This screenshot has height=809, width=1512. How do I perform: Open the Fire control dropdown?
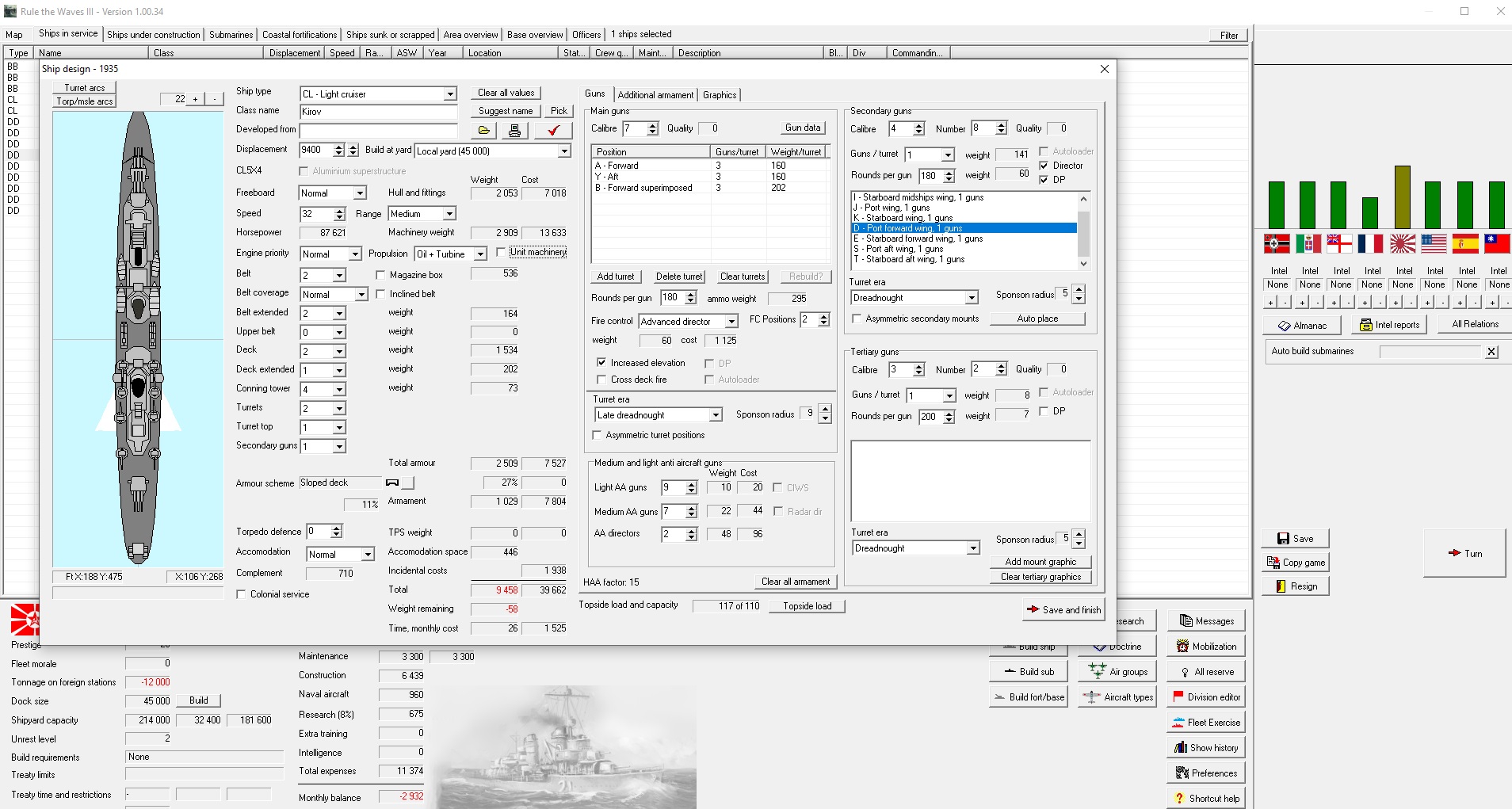731,322
